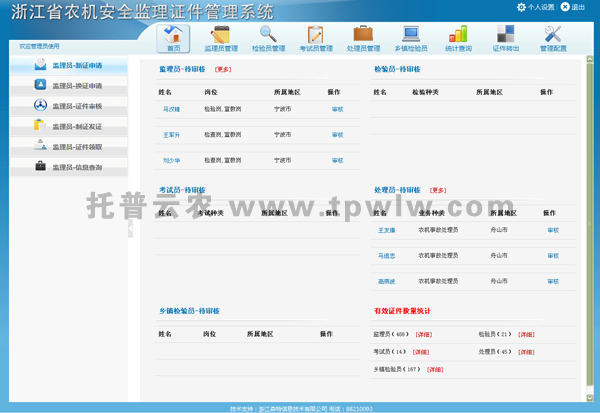Open 管理配置 tools icon
The image size is (600, 413).
(x=553, y=38)
